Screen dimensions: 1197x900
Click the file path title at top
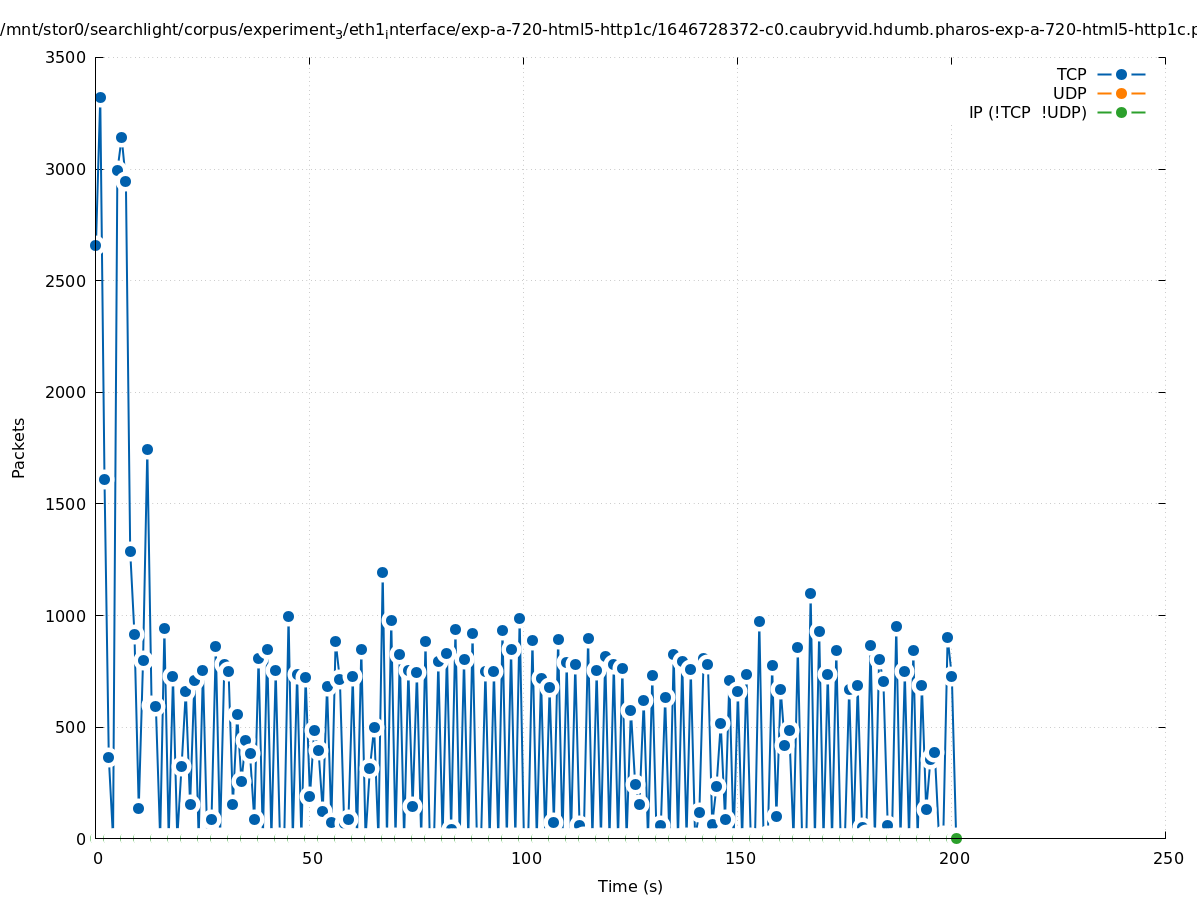tap(598, 29)
